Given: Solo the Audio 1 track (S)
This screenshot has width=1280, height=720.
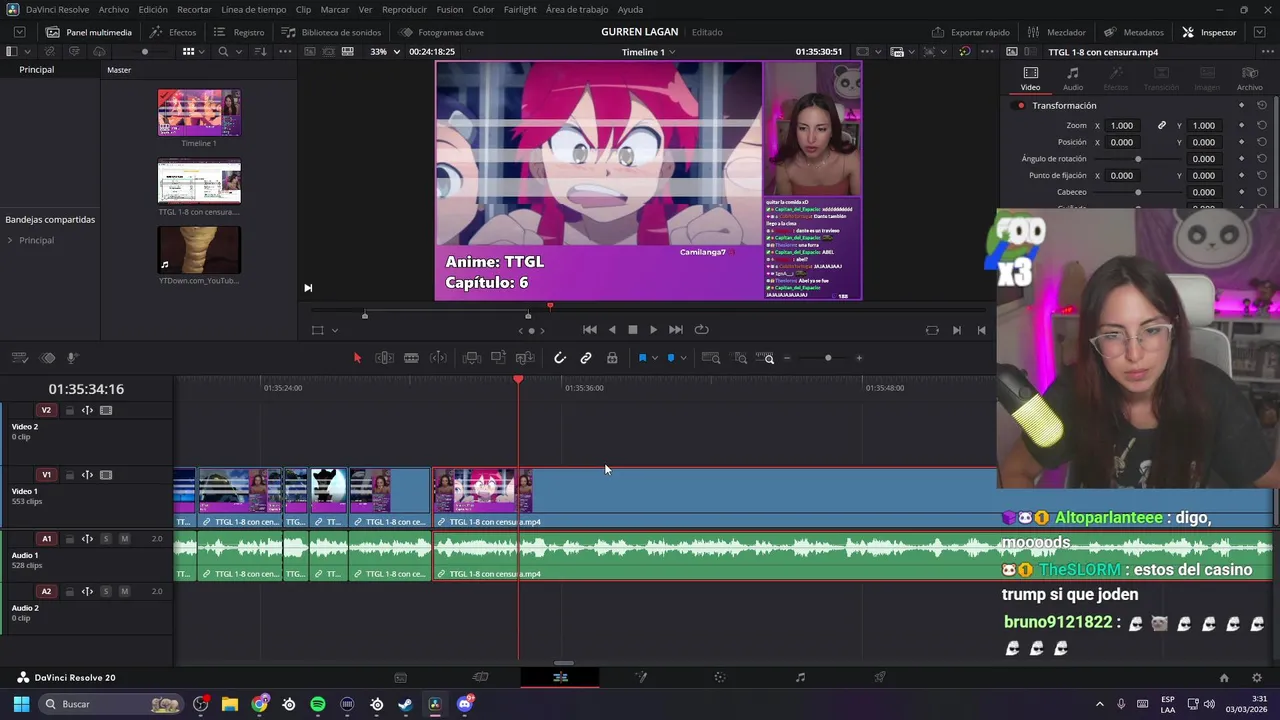Looking at the screenshot, I should pyautogui.click(x=106, y=539).
